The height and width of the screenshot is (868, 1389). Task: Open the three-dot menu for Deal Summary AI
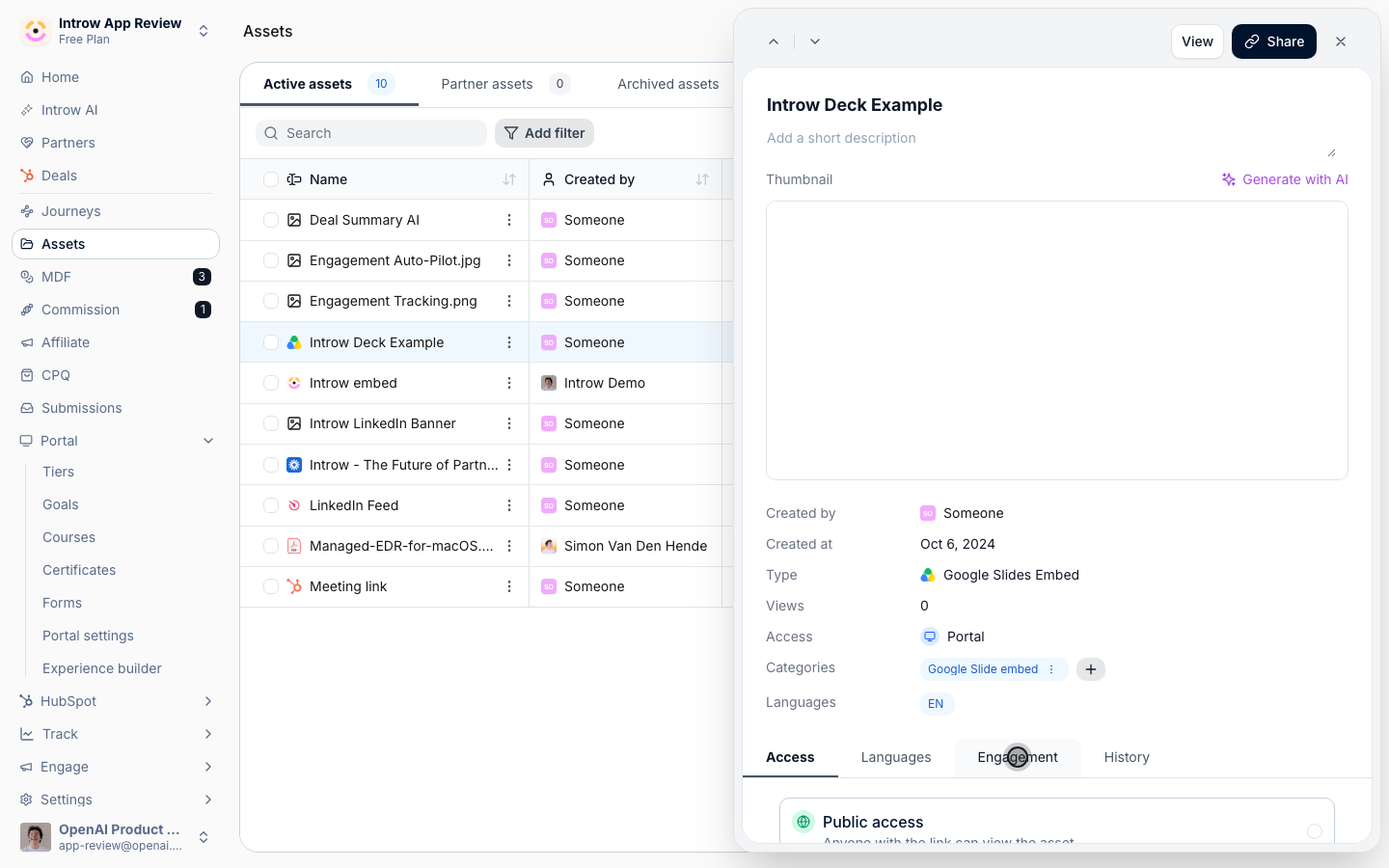(x=509, y=220)
